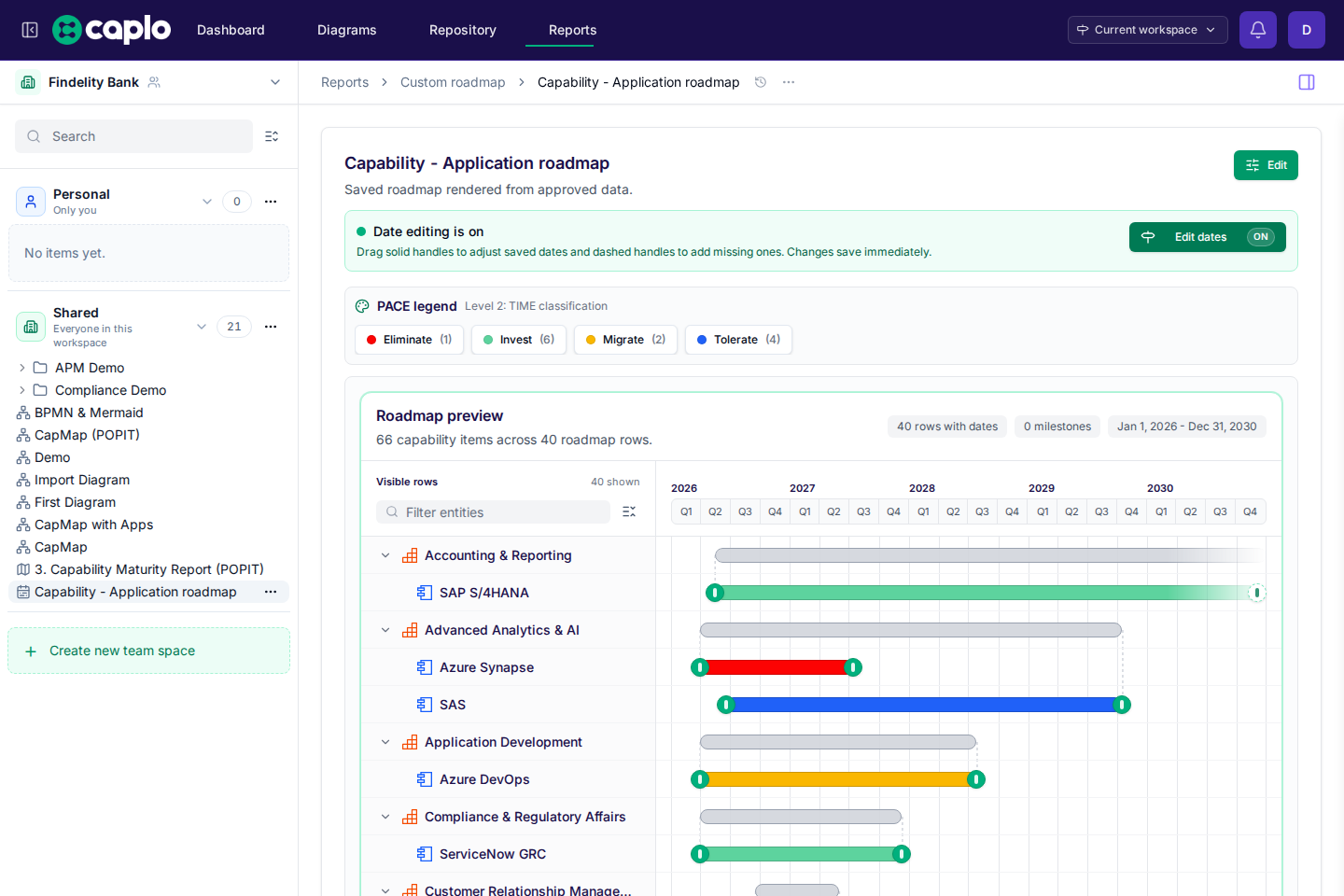The image size is (1344, 896).
Task: Click the sidebar Search field
Action: click(133, 136)
